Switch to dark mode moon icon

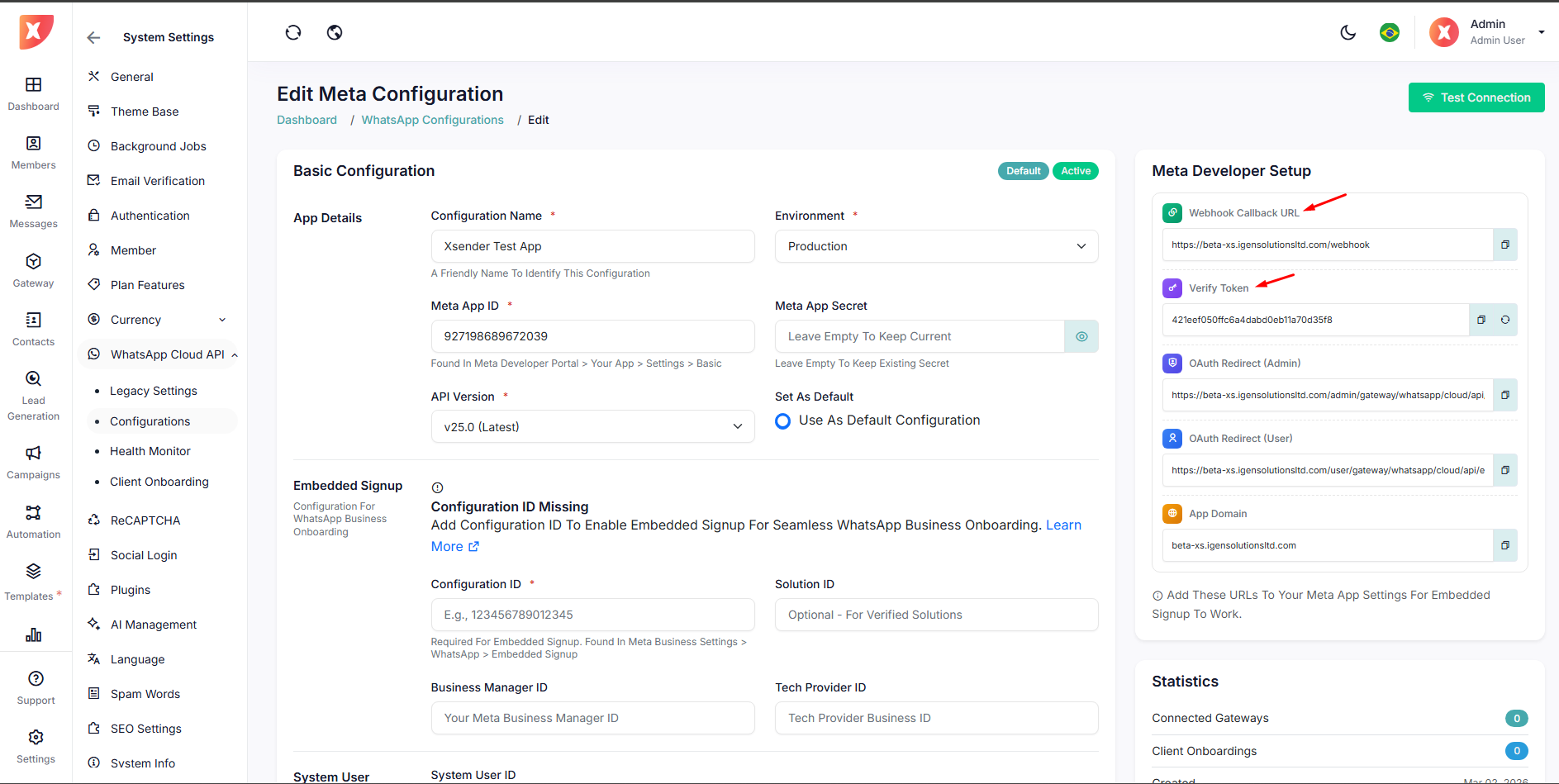coord(1347,32)
